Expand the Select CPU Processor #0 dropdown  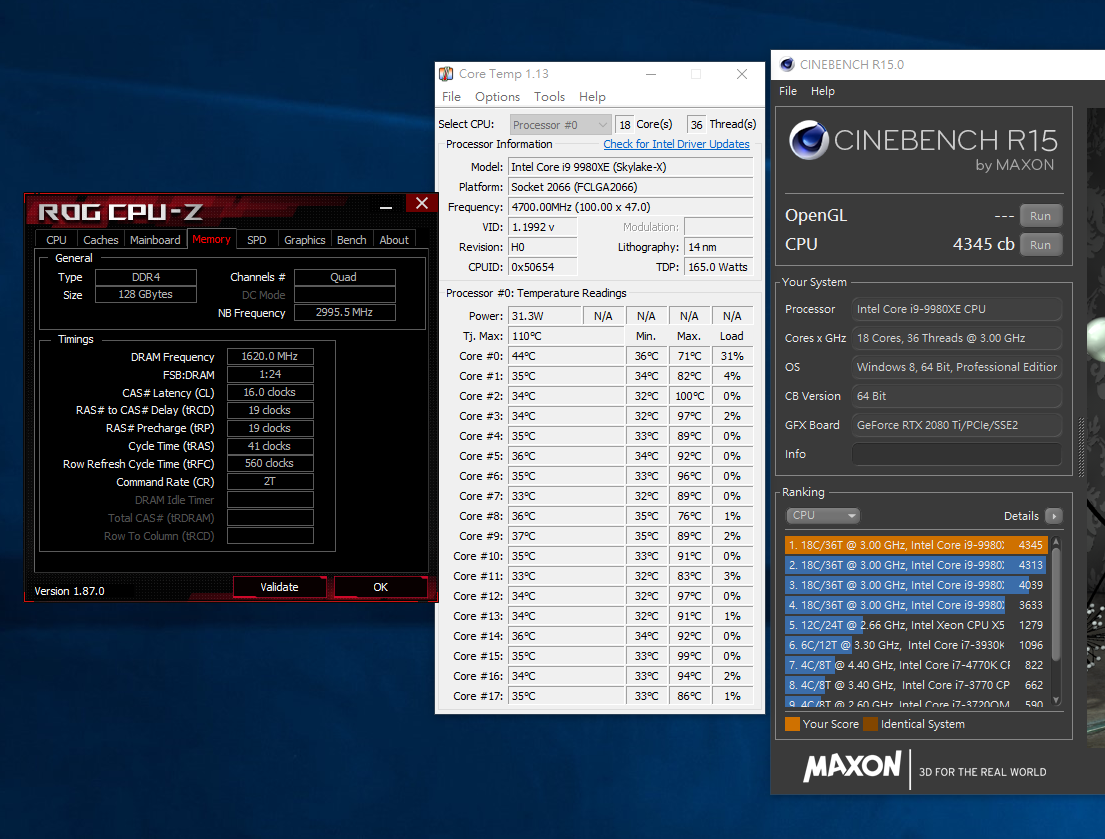click(560, 125)
